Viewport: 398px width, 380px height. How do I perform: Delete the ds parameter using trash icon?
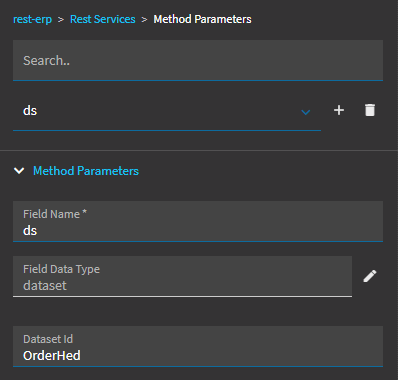pyautogui.click(x=370, y=110)
